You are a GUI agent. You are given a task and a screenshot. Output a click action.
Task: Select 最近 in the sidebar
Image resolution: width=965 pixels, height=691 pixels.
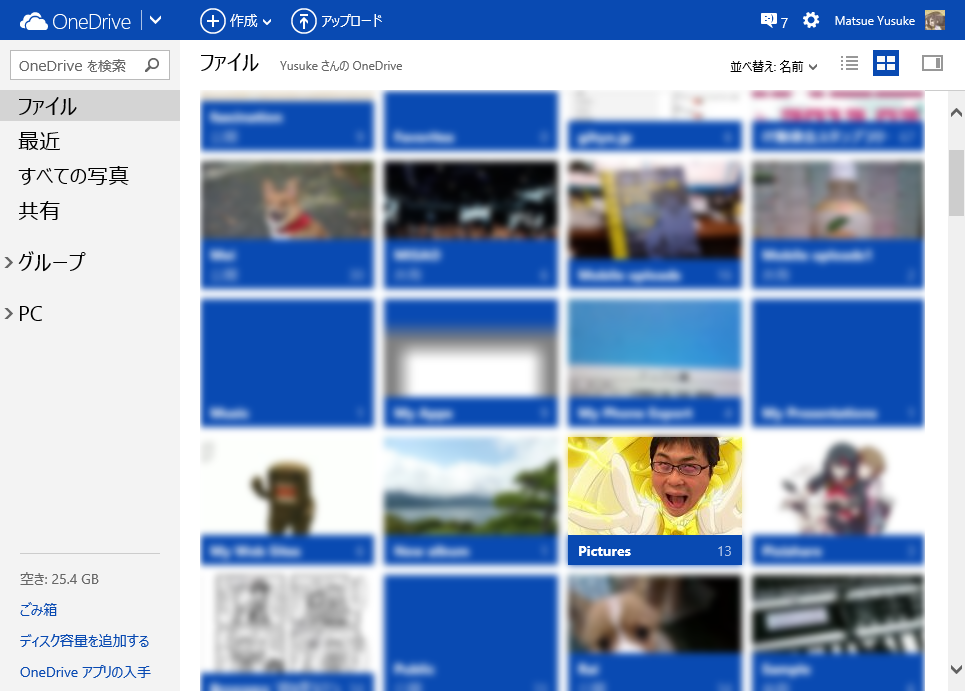click(x=39, y=142)
